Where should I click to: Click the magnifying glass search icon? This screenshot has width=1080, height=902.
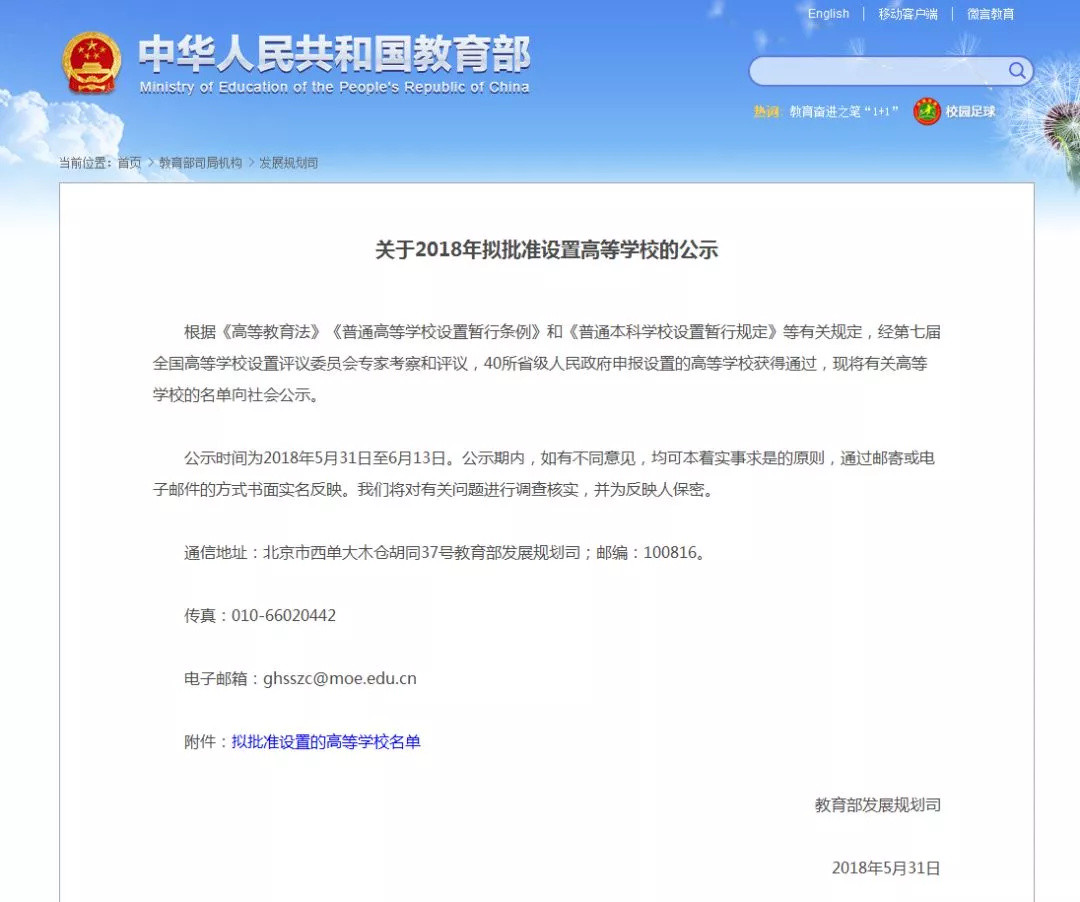1016,71
